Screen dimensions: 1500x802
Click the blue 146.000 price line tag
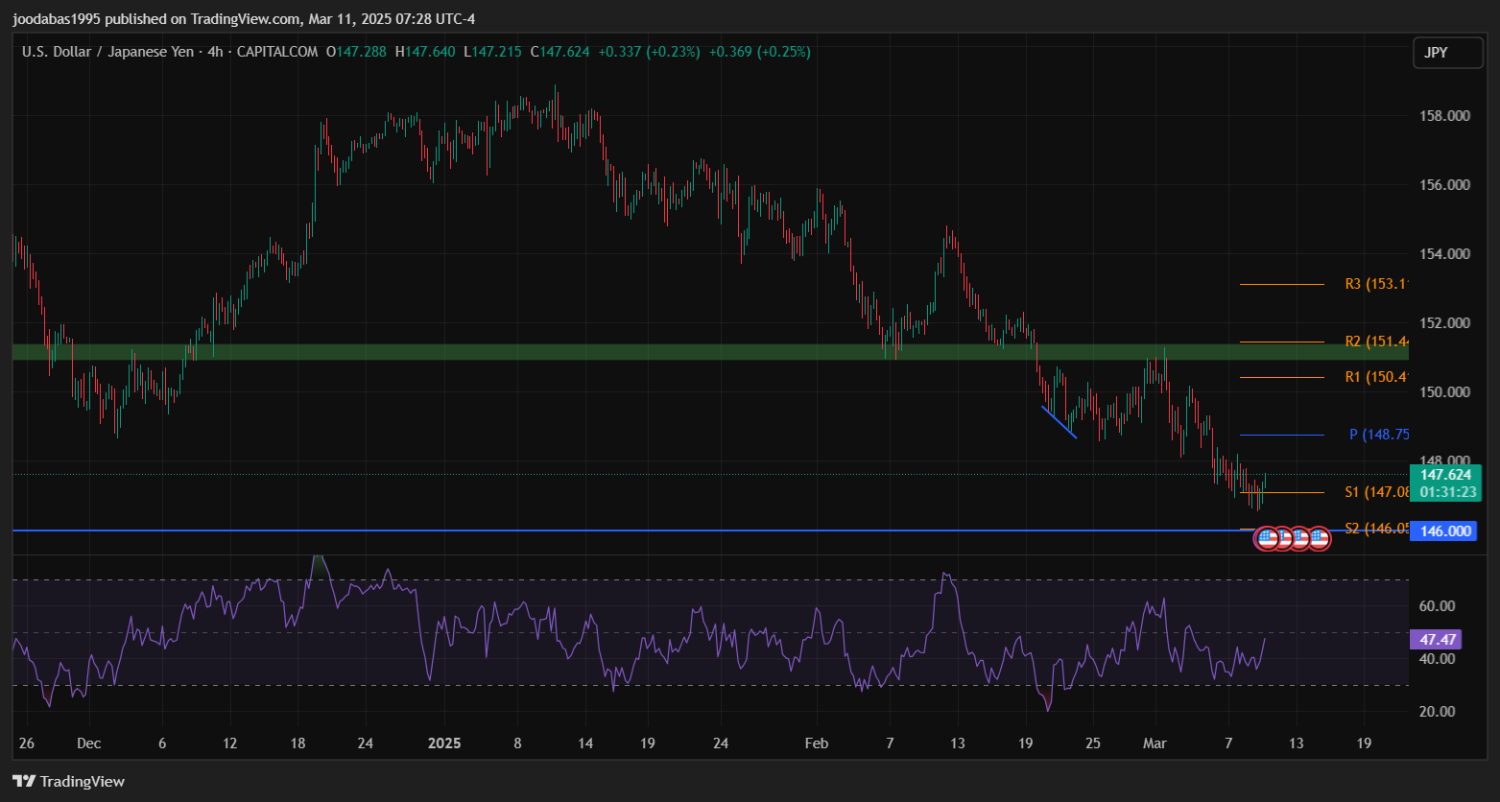coord(1445,531)
